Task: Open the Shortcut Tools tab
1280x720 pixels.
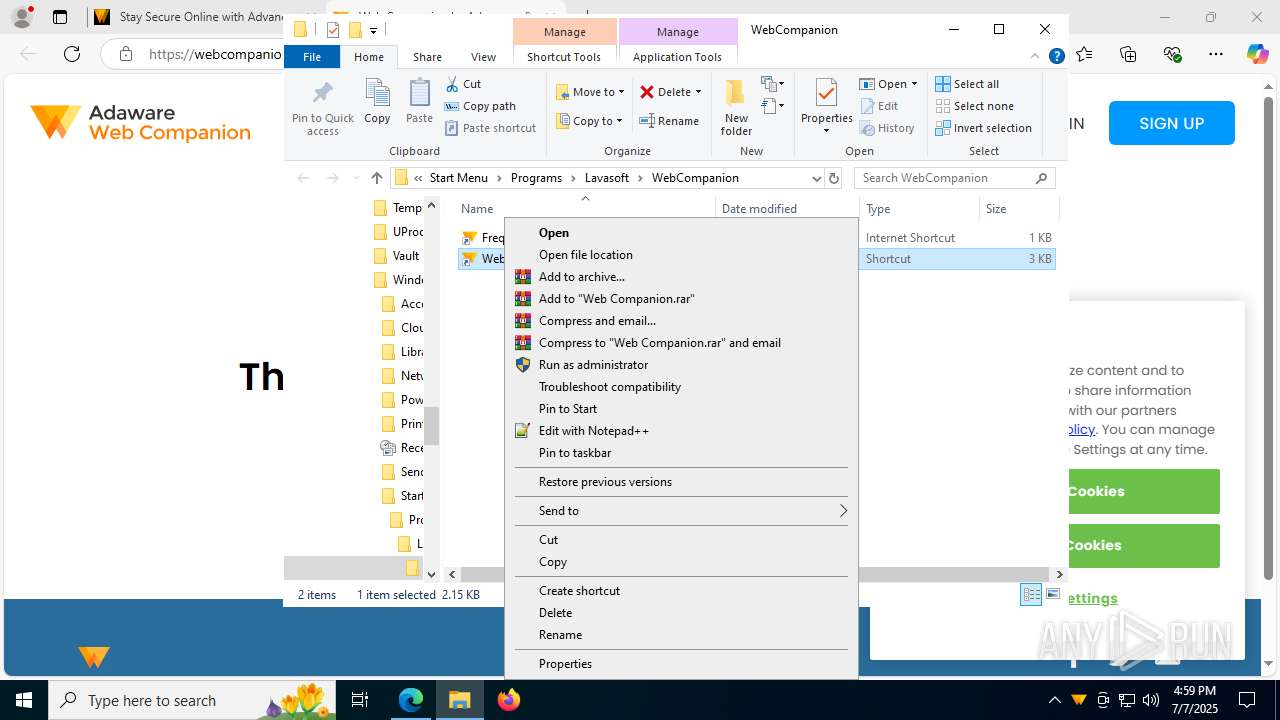Action: pyautogui.click(x=564, y=57)
